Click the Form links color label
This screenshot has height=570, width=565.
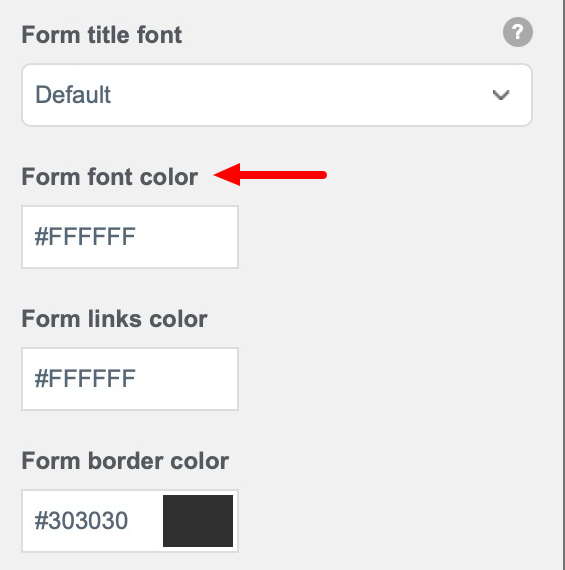[x=115, y=319]
